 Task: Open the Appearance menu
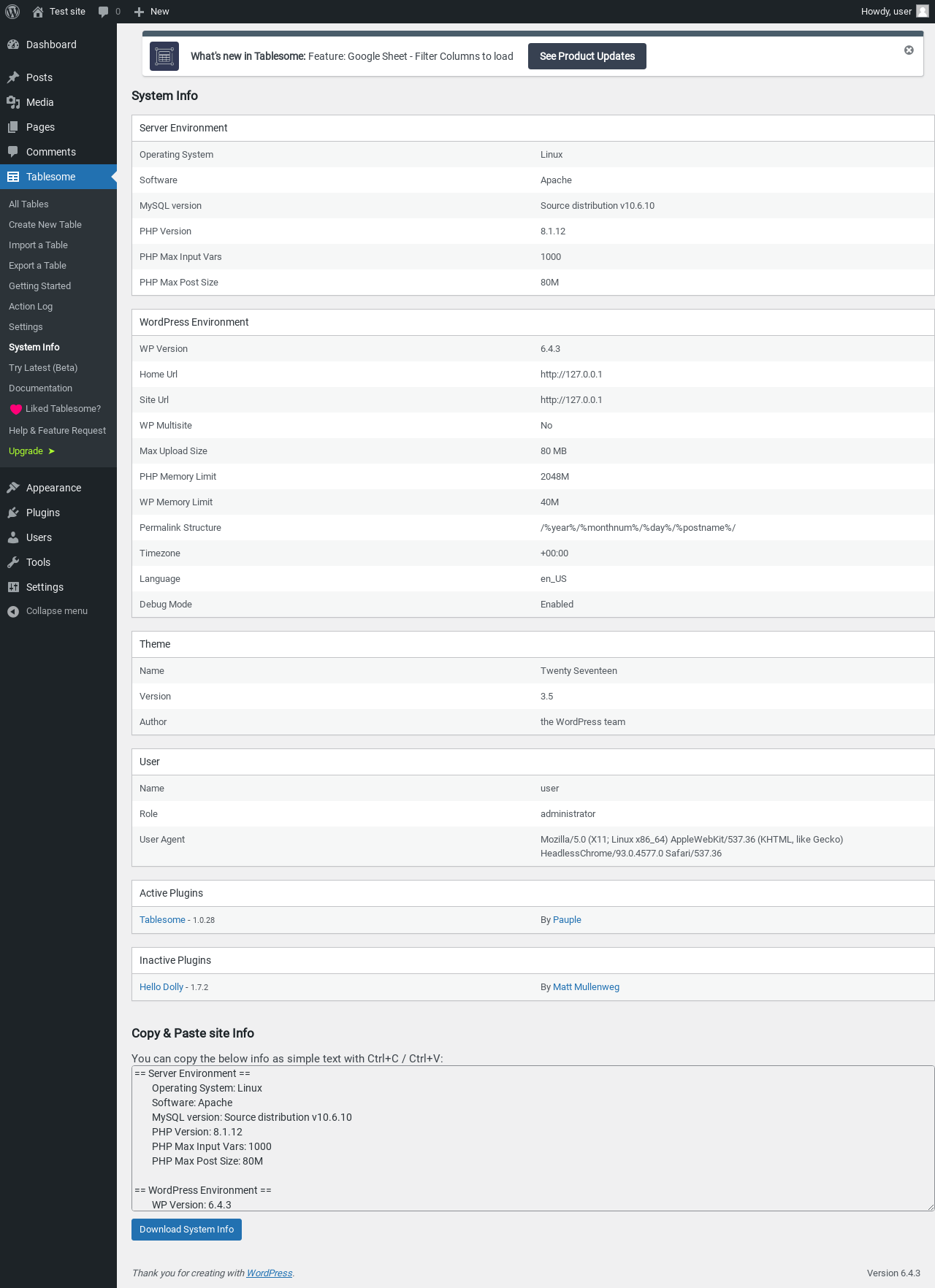[x=53, y=488]
